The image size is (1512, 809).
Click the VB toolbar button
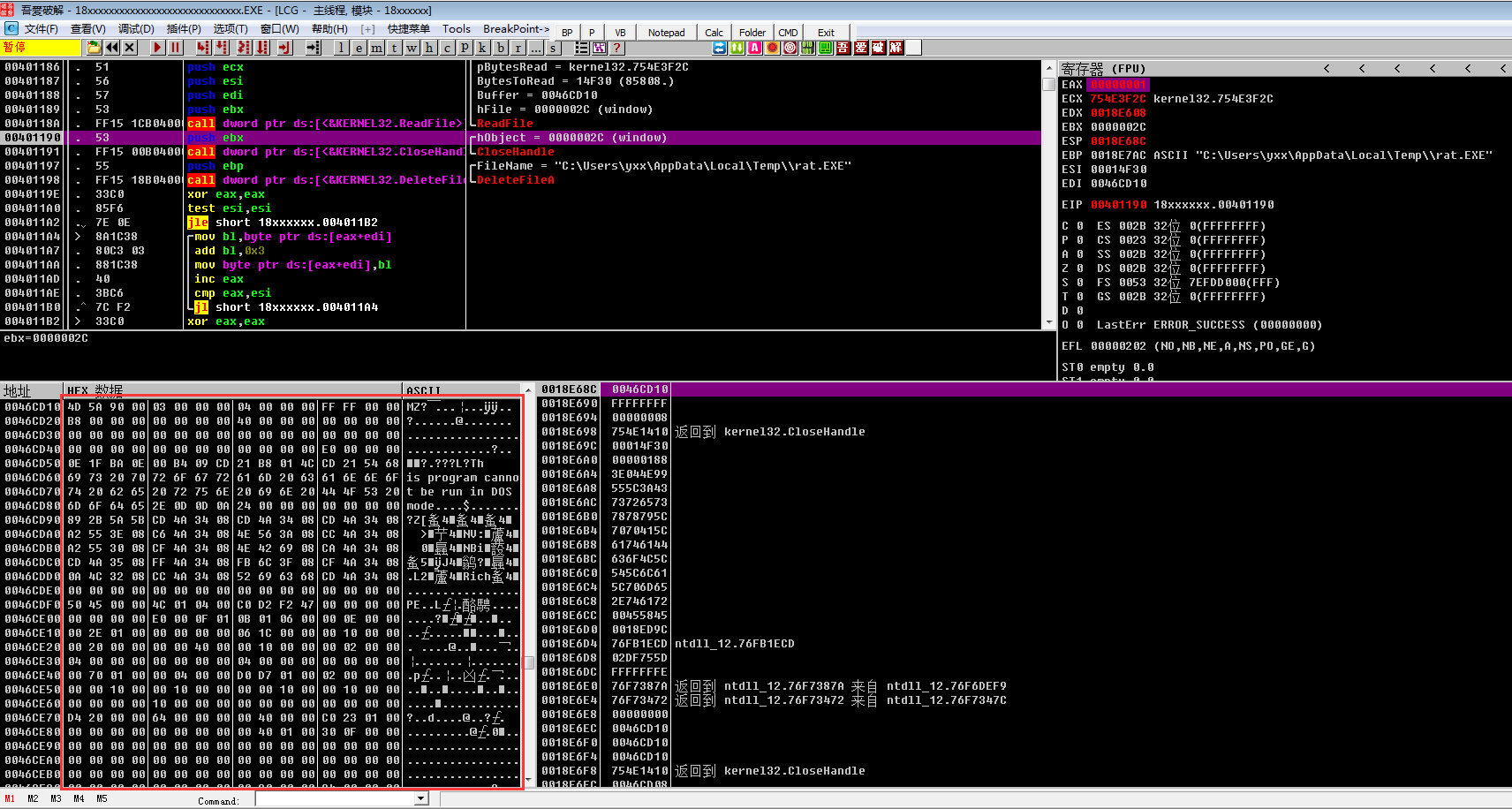[620, 33]
